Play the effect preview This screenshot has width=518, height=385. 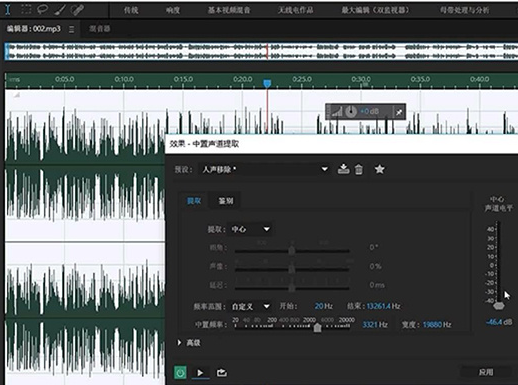pos(200,372)
